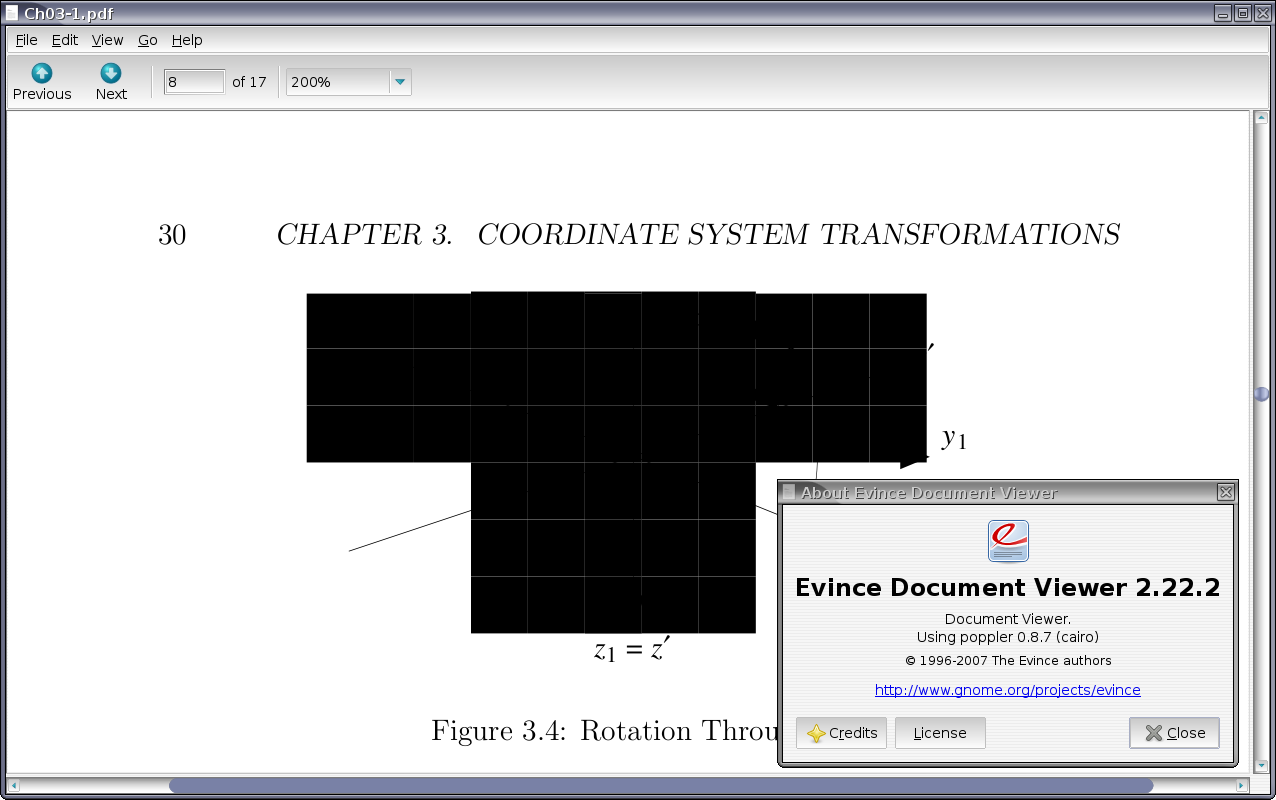The height and width of the screenshot is (800, 1276).
Task: Open the View menu
Action: pos(107,40)
